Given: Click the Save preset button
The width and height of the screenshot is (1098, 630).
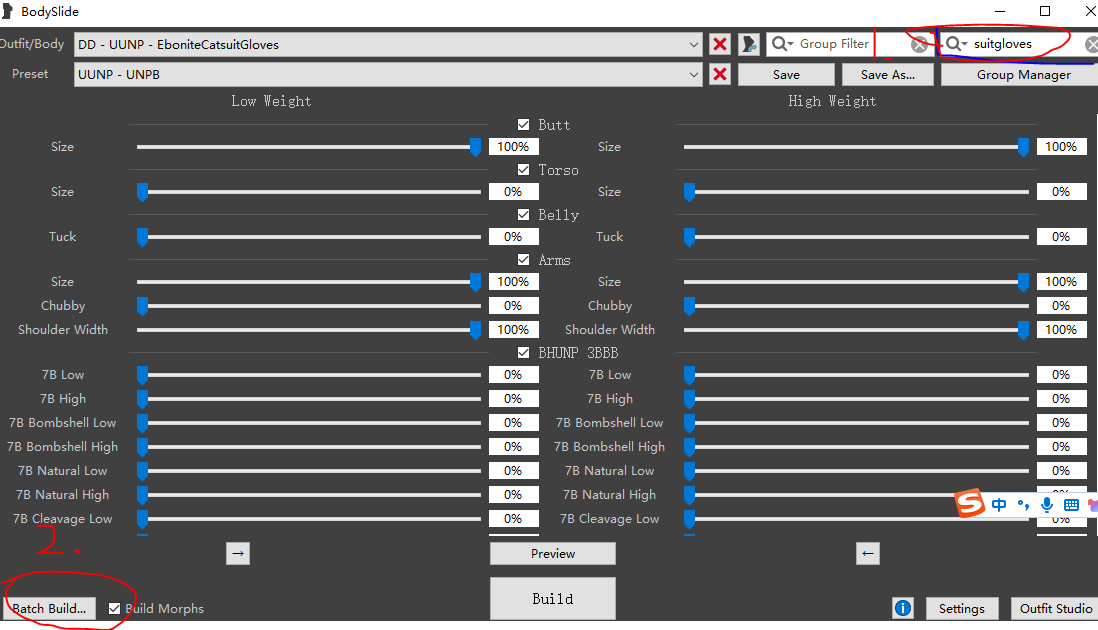Looking at the screenshot, I should [x=786, y=74].
